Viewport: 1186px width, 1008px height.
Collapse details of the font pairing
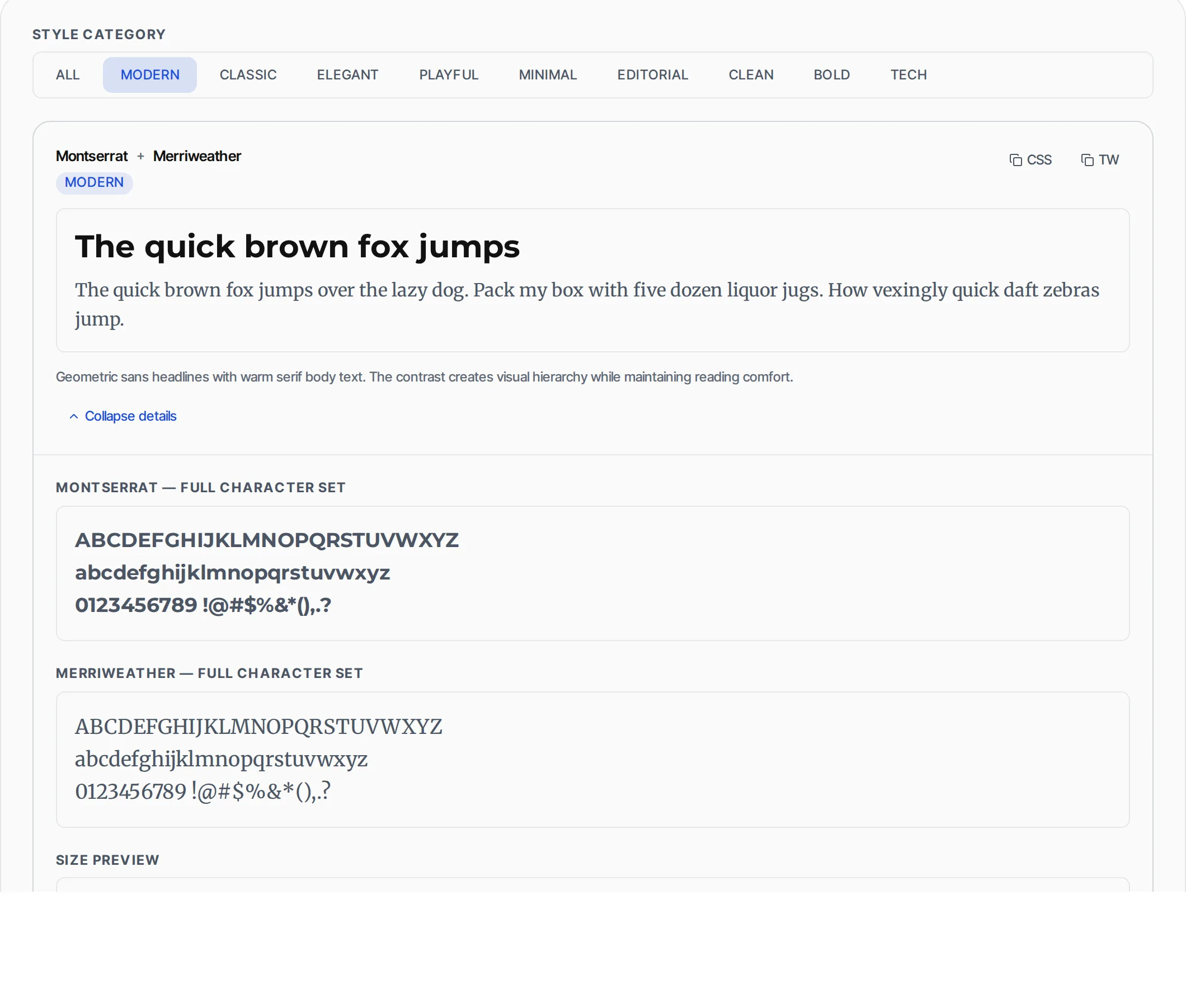(x=123, y=416)
